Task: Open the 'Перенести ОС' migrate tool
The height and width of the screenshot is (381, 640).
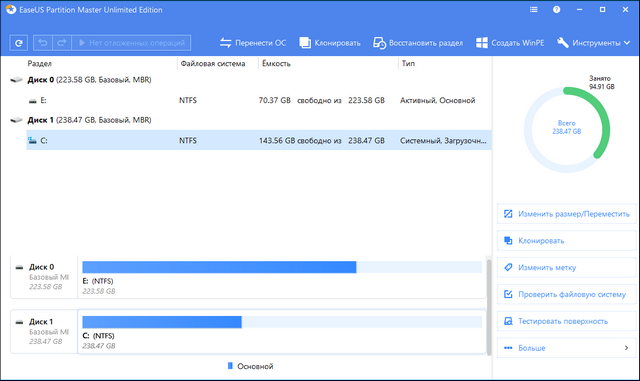Action: [x=253, y=43]
